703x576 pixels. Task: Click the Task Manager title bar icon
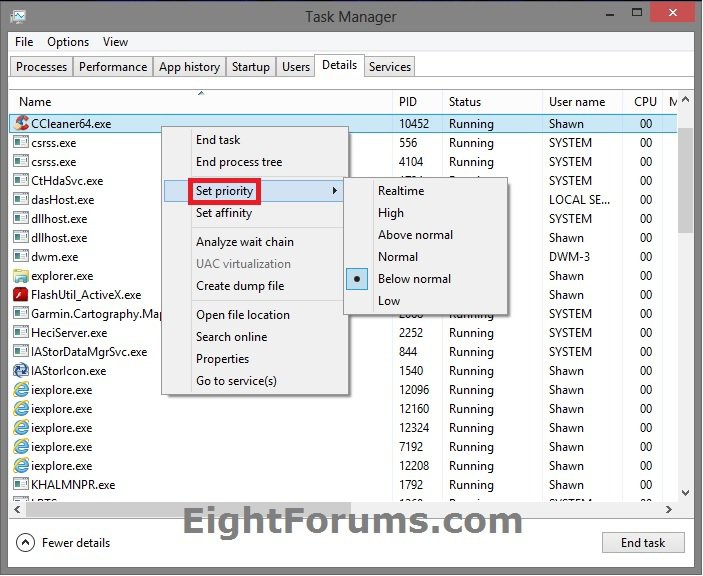(18, 17)
